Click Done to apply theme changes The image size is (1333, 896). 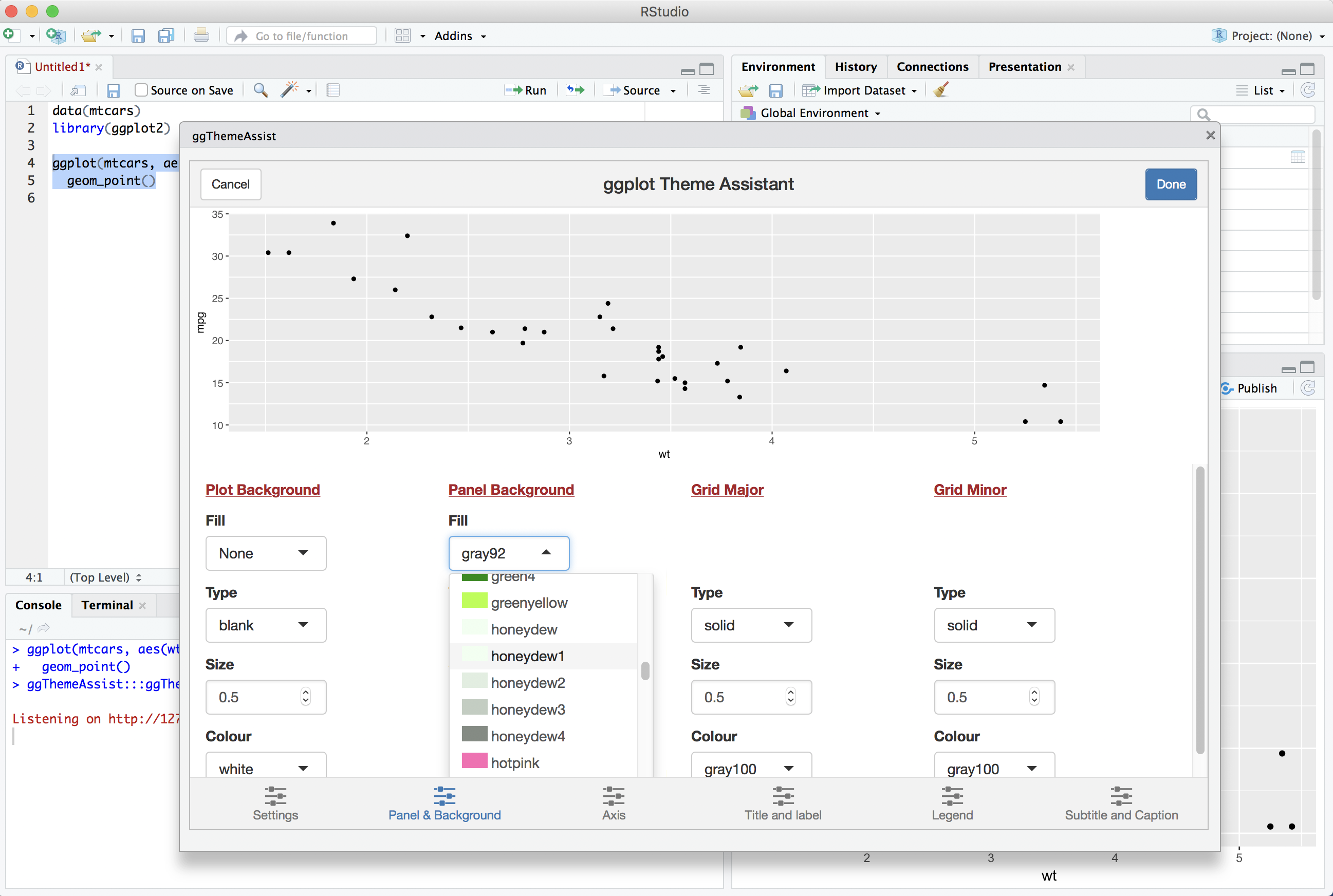1171,183
